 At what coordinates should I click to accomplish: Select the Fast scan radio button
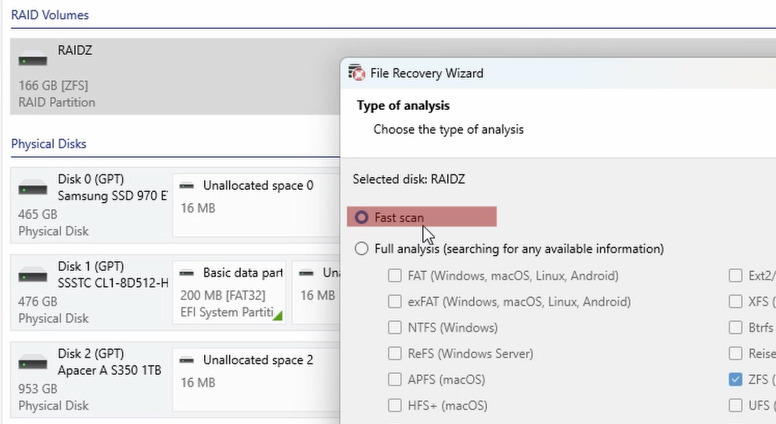pyautogui.click(x=361, y=217)
